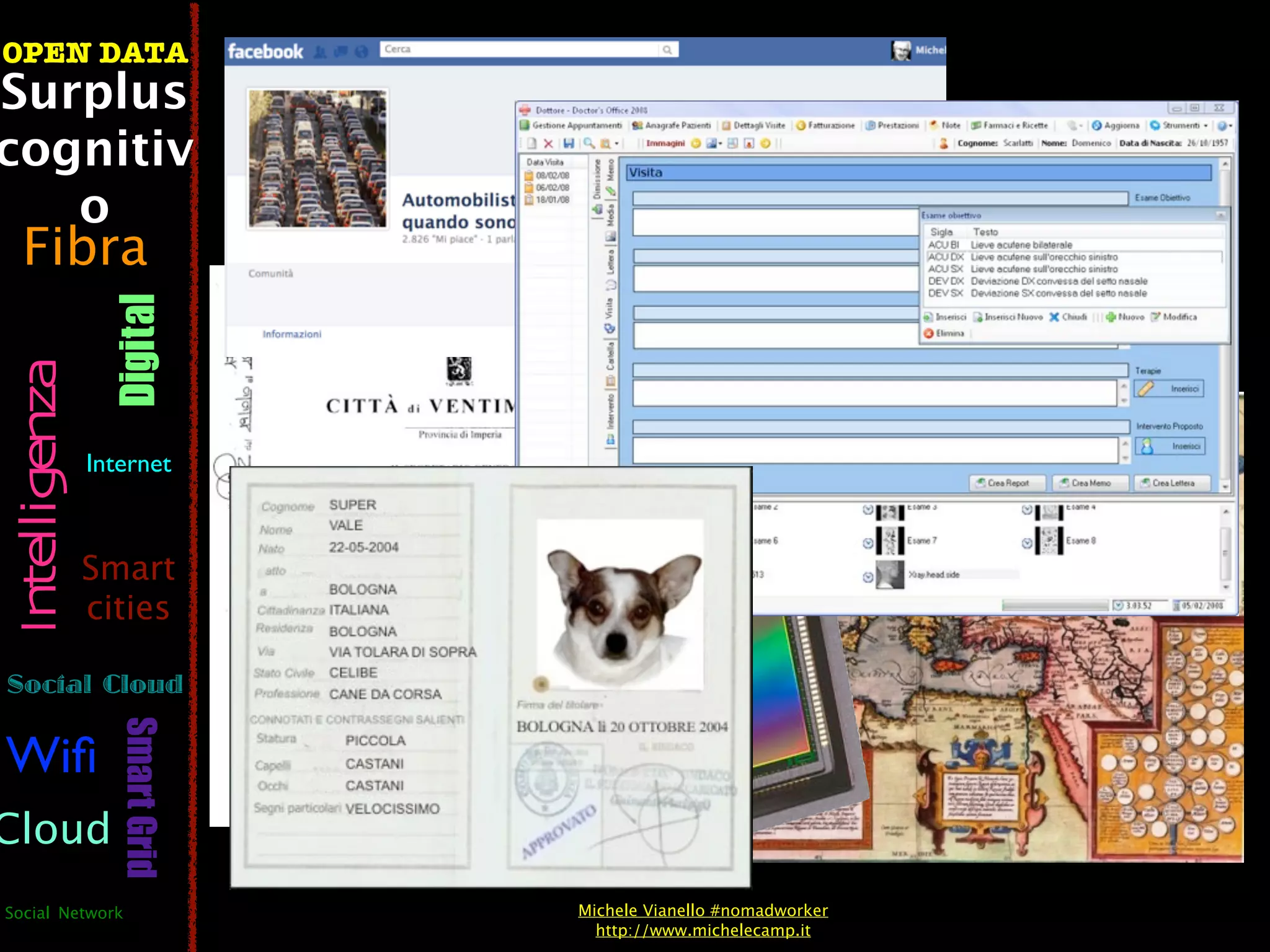1270x952 pixels.
Task: Click the Nuovo green plus icon
Action: pyautogui.click(x=1111, y=317)
